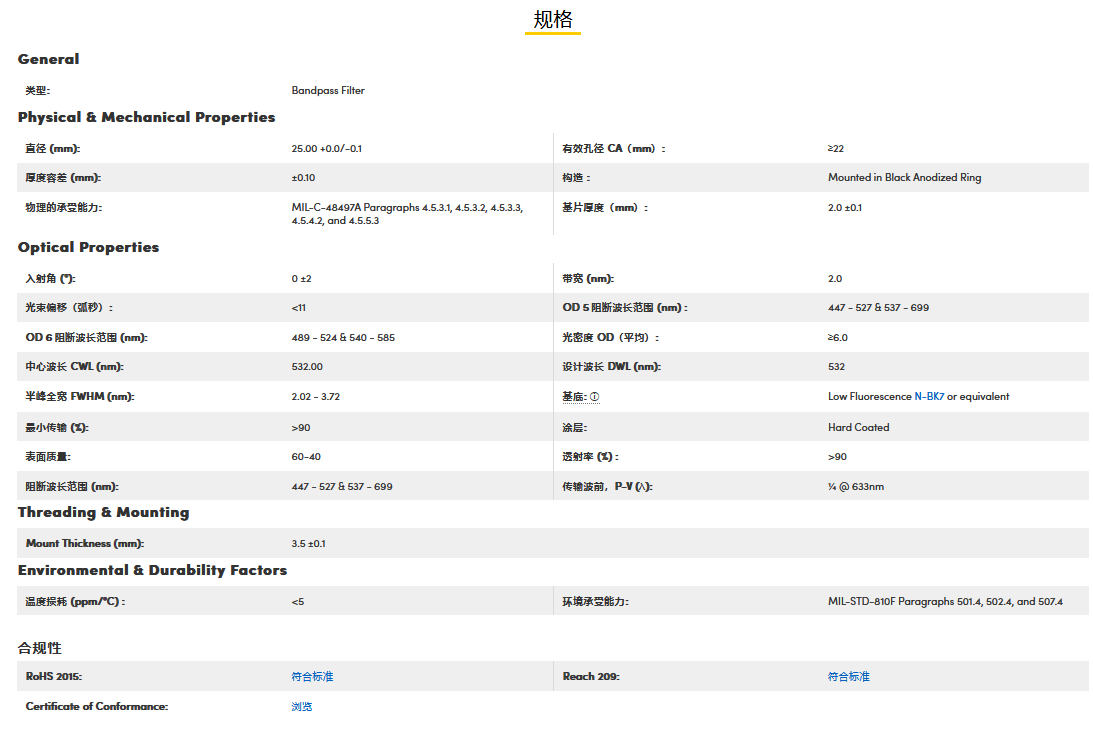Click the Bandpass Filter type value
1093x743 pixels.
pos(328,91)
